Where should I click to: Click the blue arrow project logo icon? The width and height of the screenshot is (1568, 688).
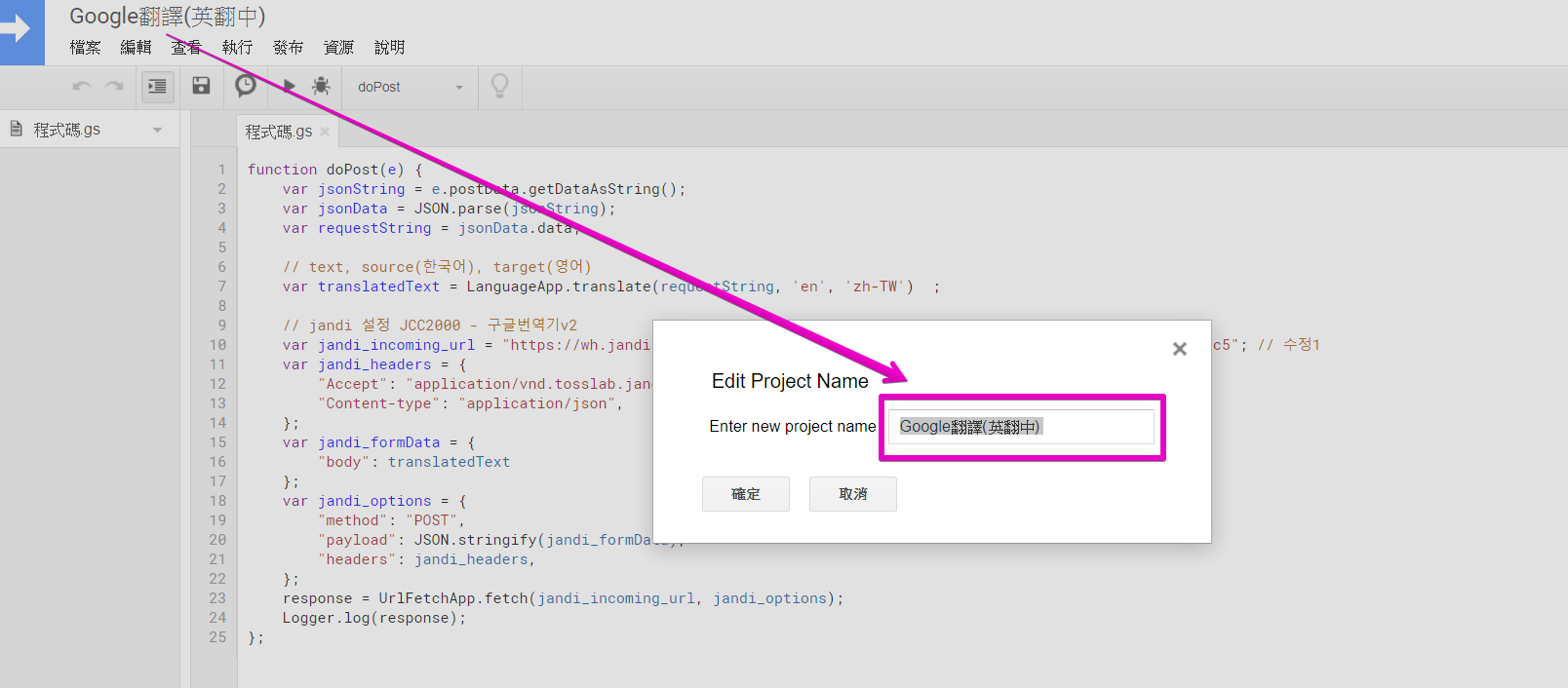21,31
